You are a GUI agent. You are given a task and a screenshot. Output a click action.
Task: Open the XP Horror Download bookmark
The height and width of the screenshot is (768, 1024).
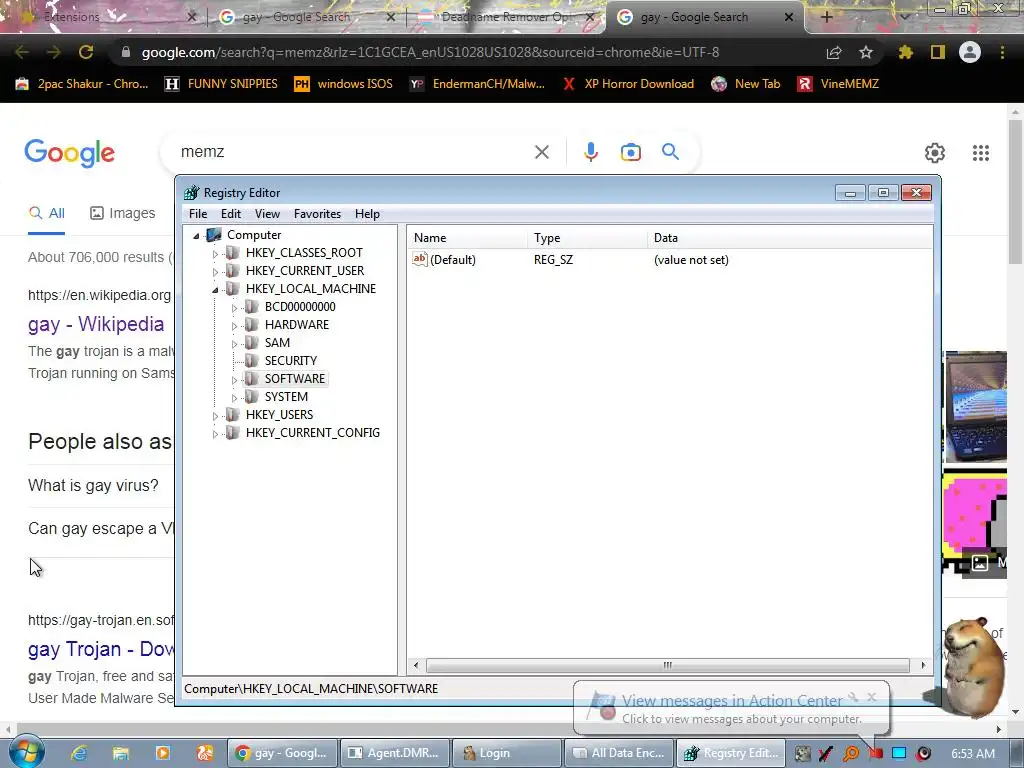pos(628,84)
